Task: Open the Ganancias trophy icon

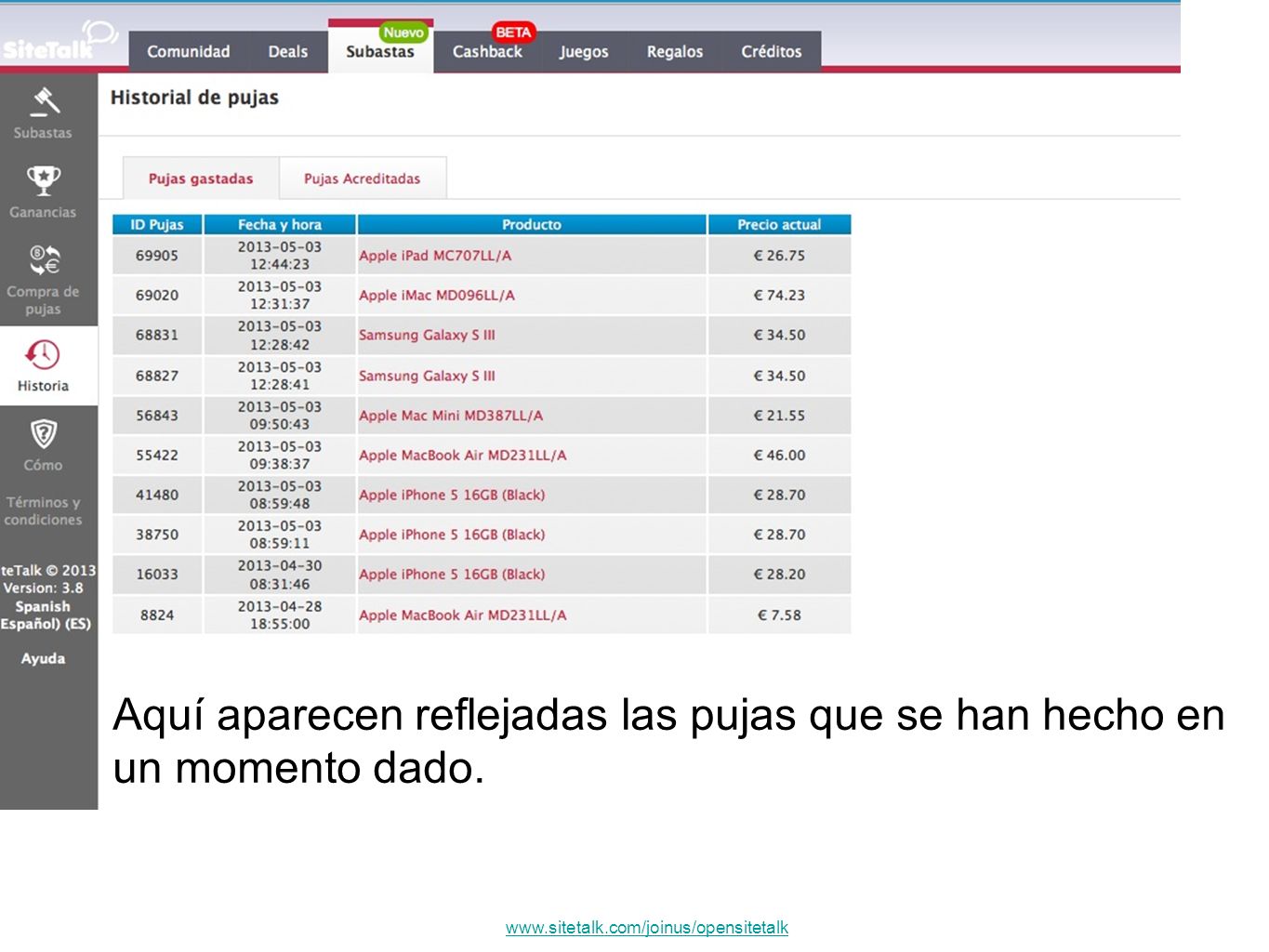Action: pos(44,180)
